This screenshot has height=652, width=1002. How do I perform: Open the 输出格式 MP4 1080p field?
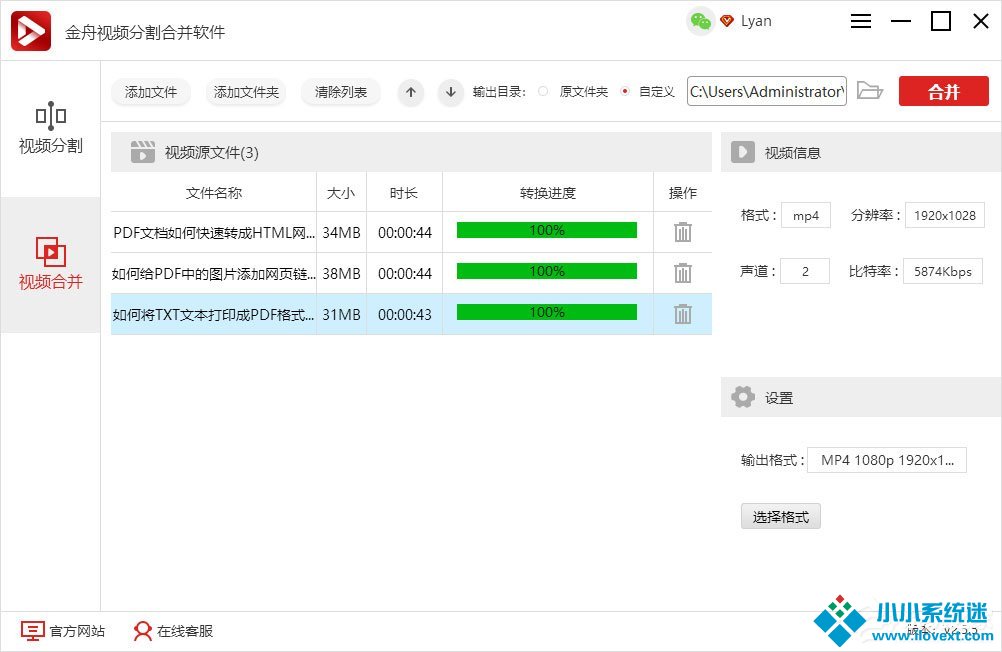click(x=887, y=460)
